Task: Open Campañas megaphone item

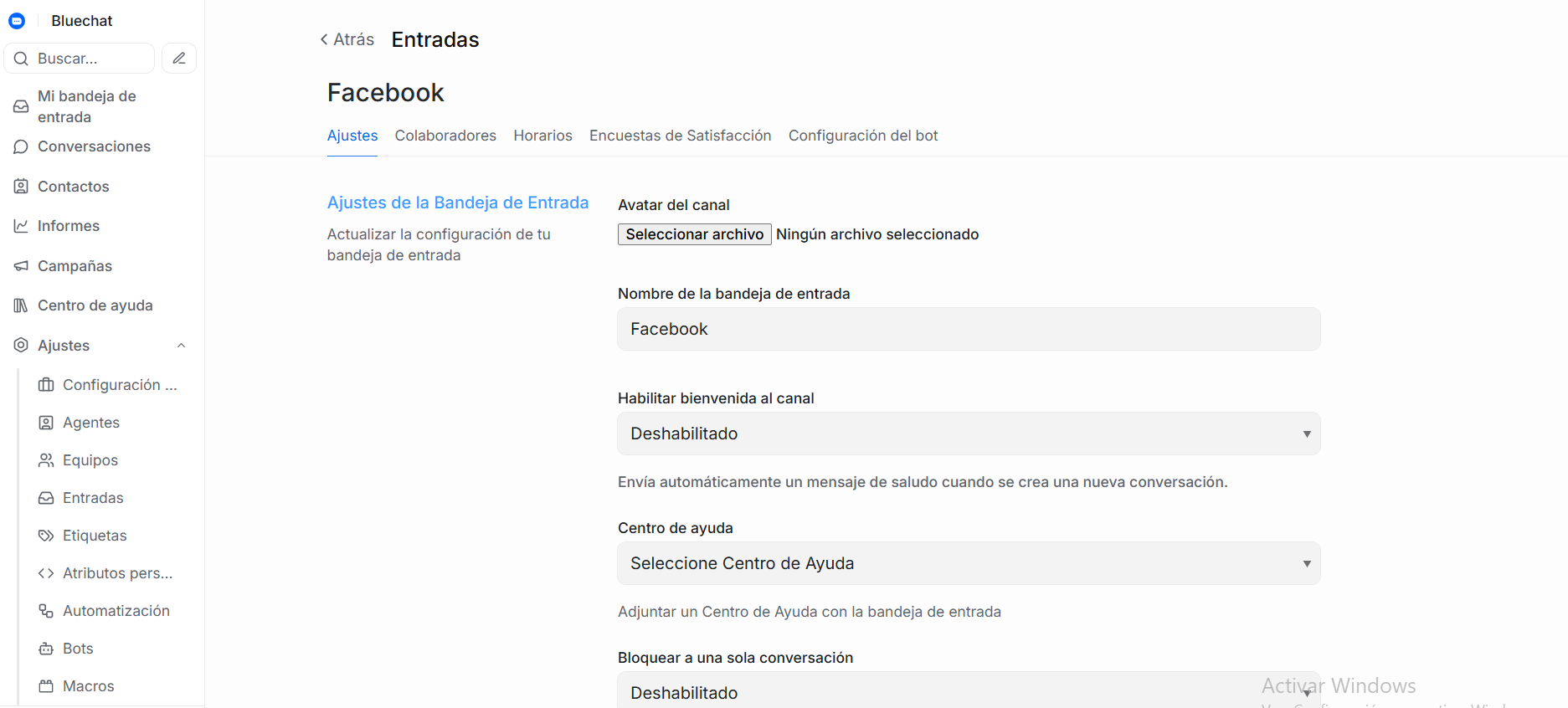Action: coord(75,266)
